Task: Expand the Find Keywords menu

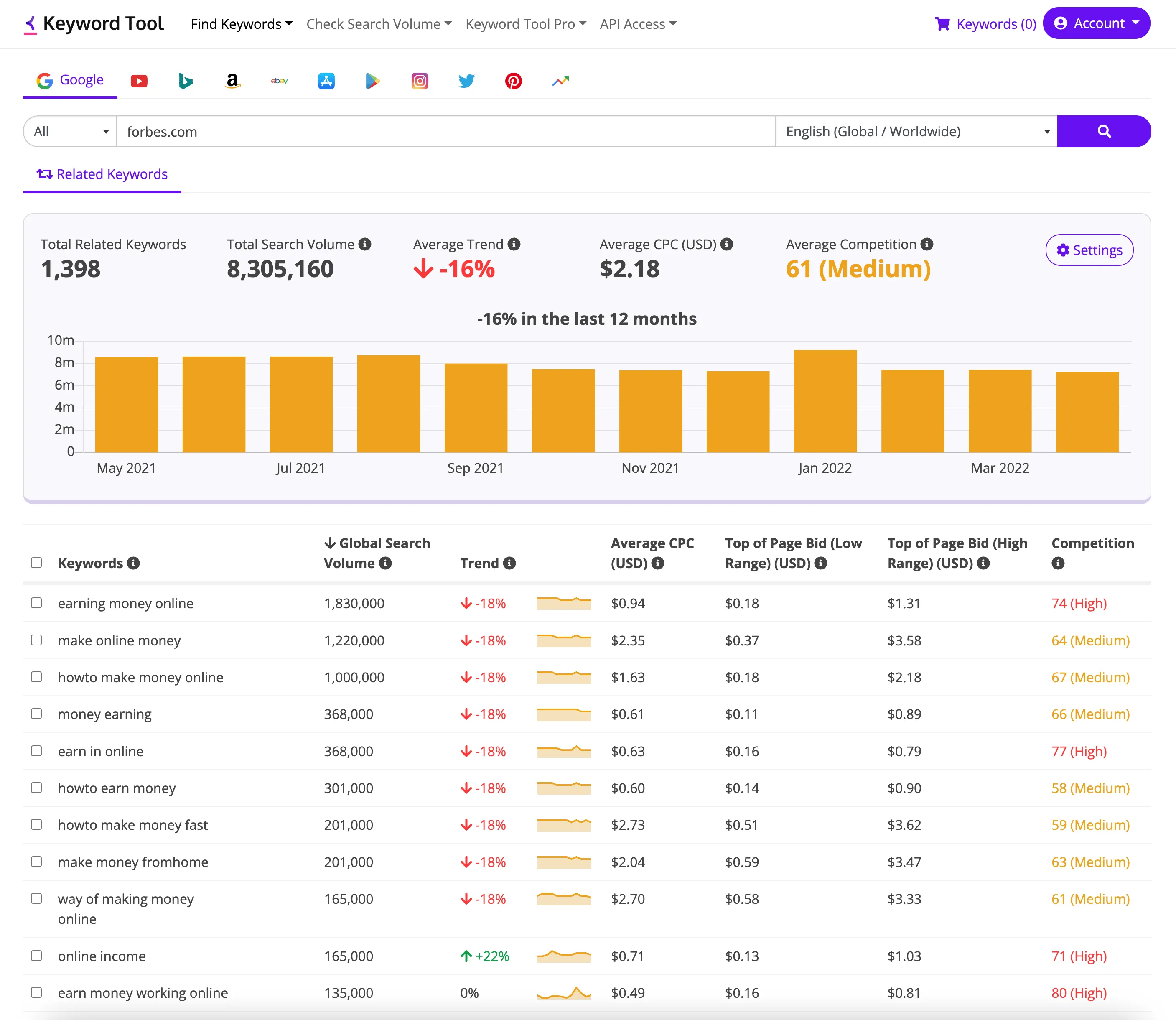Action: click(x=241, y=24)
